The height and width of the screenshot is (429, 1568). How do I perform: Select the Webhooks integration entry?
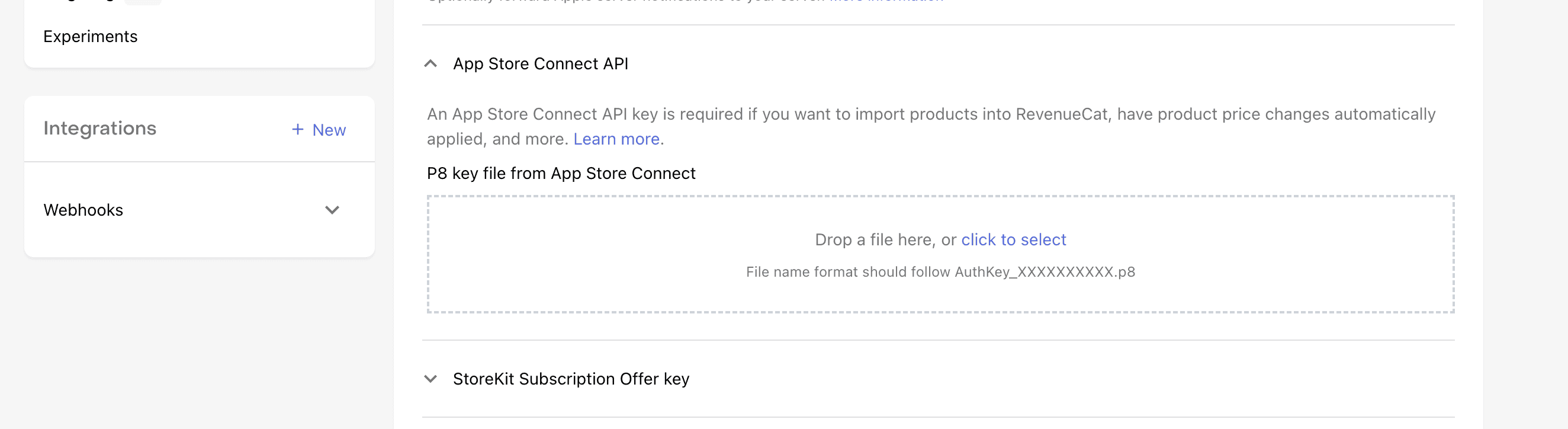[83, 210]
